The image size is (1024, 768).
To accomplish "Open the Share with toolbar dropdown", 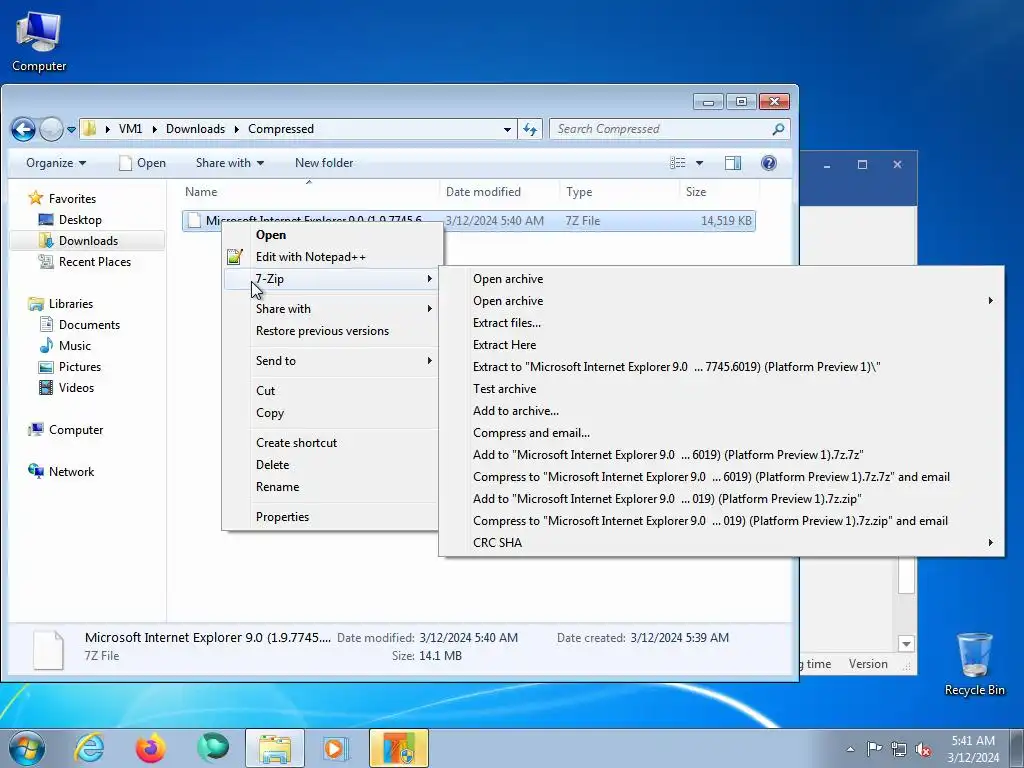I will pos(230,163).
